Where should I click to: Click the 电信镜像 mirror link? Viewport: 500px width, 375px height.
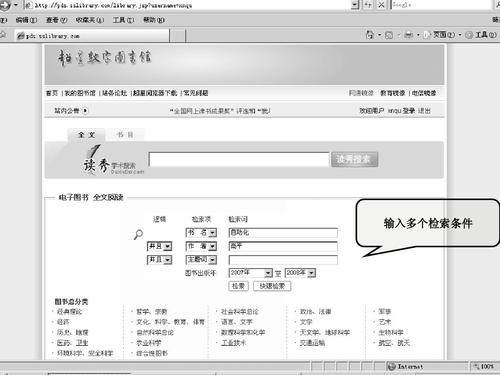424,93
